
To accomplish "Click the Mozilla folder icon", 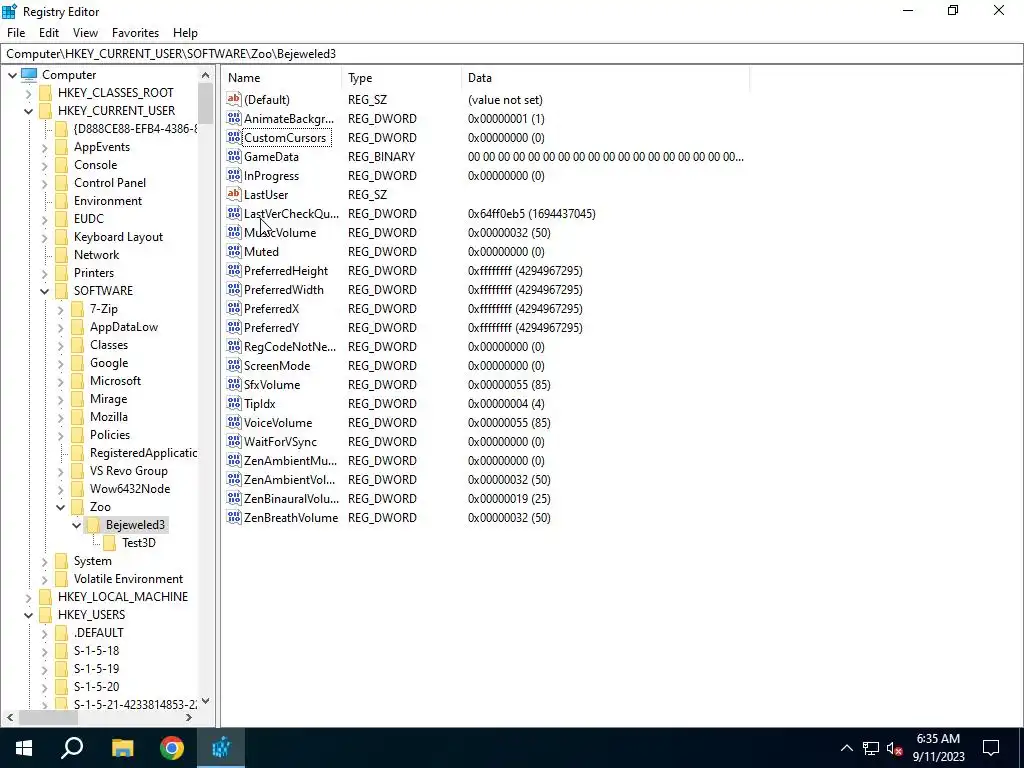I will [x=78, y=417].
